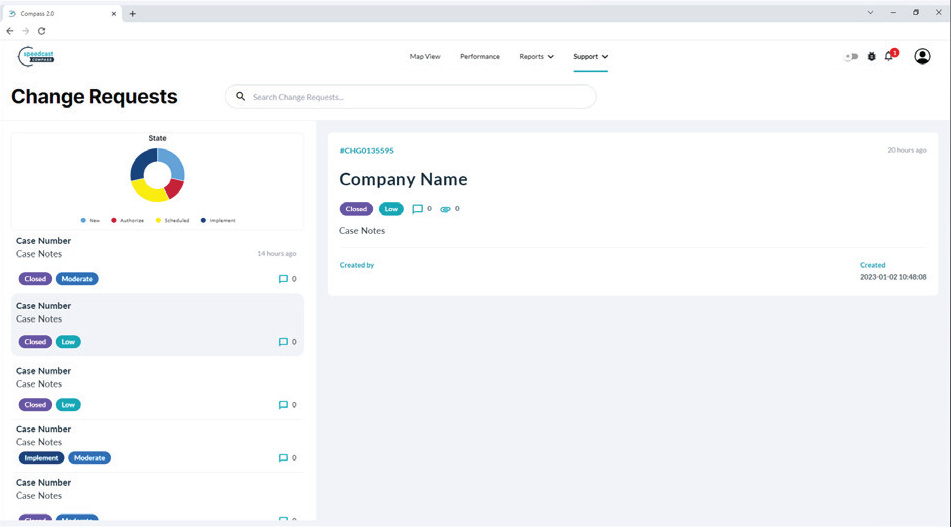Open the bug report icon

click(872, 56)
